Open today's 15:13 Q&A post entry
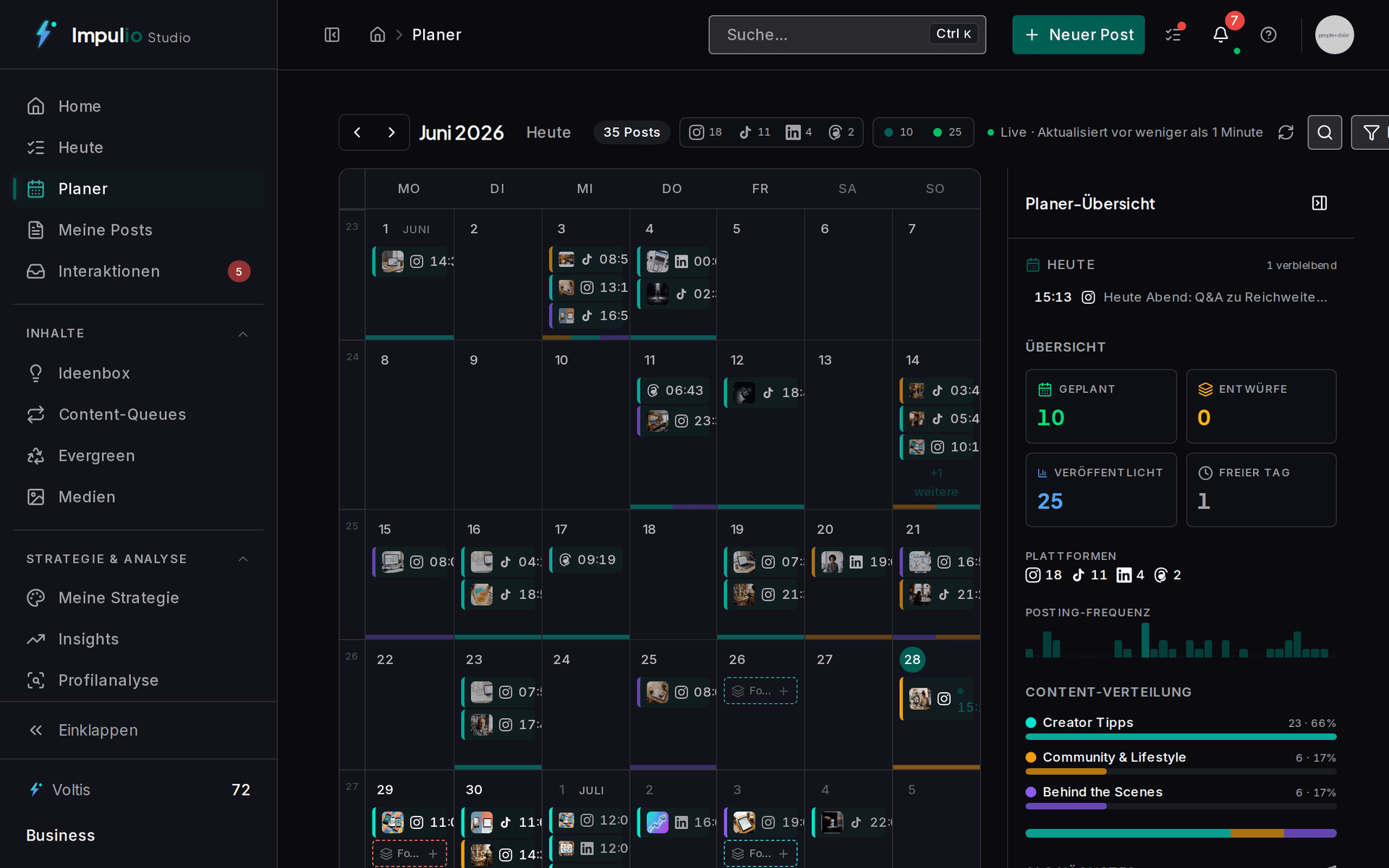Screen dimensions: 1389x868 pyautogui.click(x=1181, y=297)
